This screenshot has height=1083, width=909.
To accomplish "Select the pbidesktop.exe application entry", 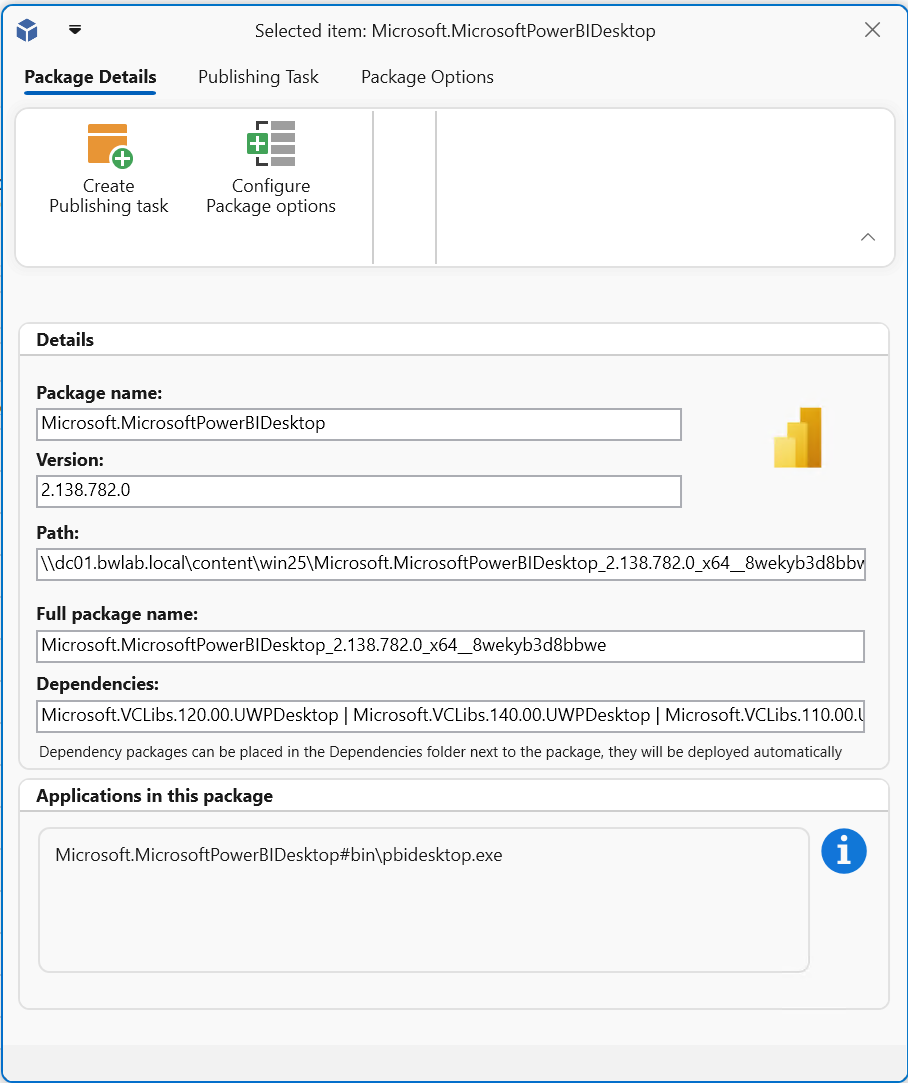I will (x=279, y=855).
